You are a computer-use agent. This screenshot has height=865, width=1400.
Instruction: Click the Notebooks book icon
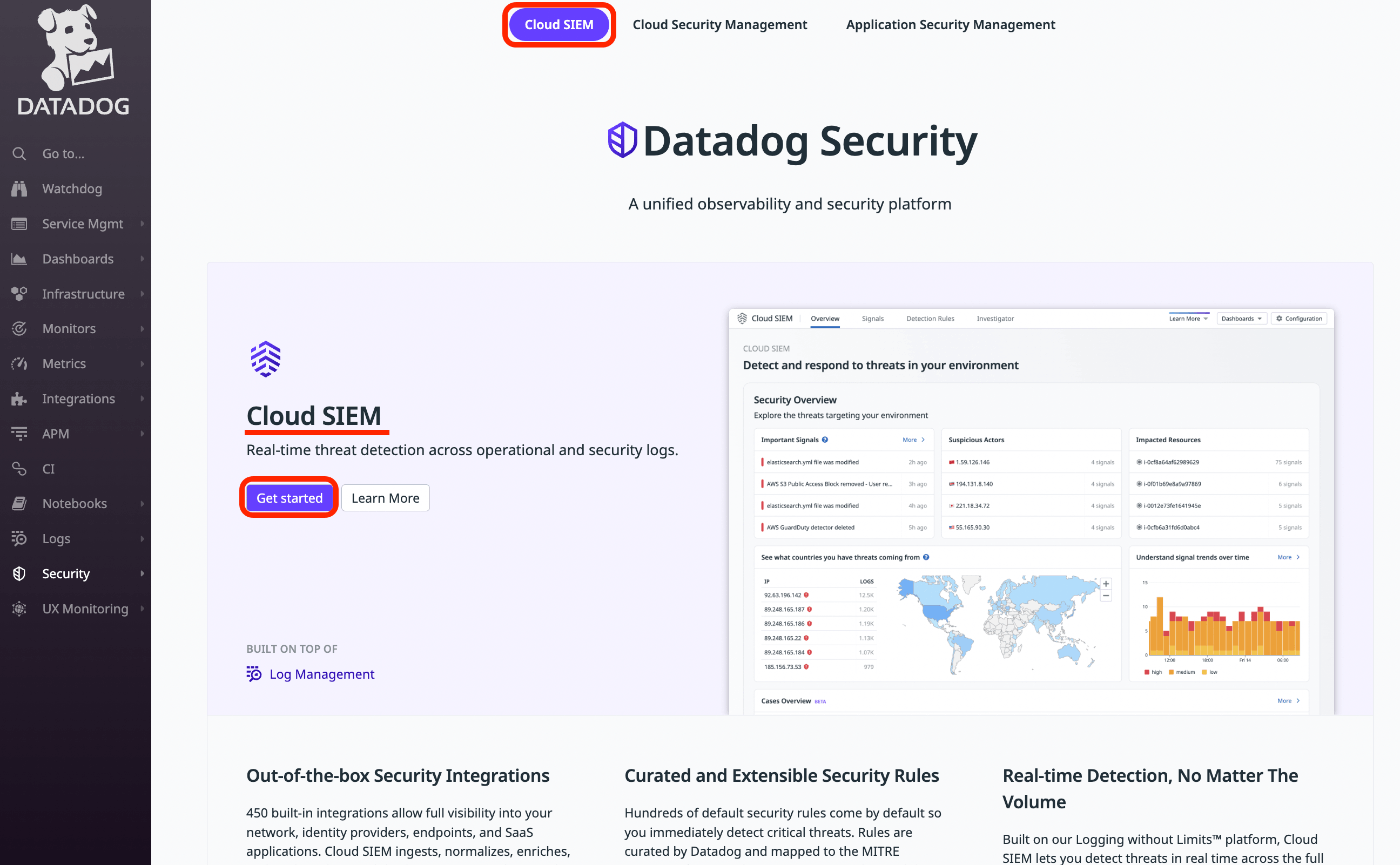(x=19, y=504)
